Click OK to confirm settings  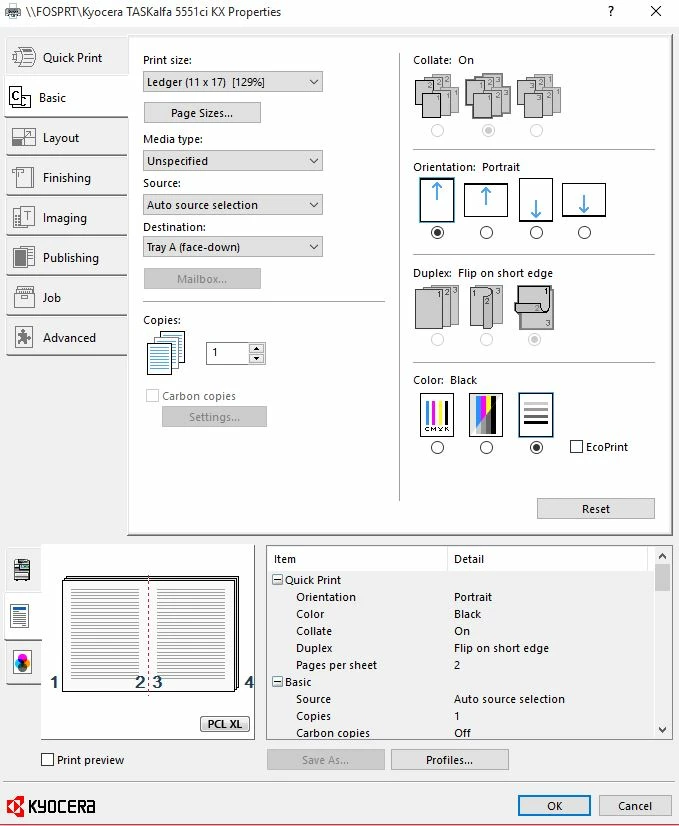(554, 806)
